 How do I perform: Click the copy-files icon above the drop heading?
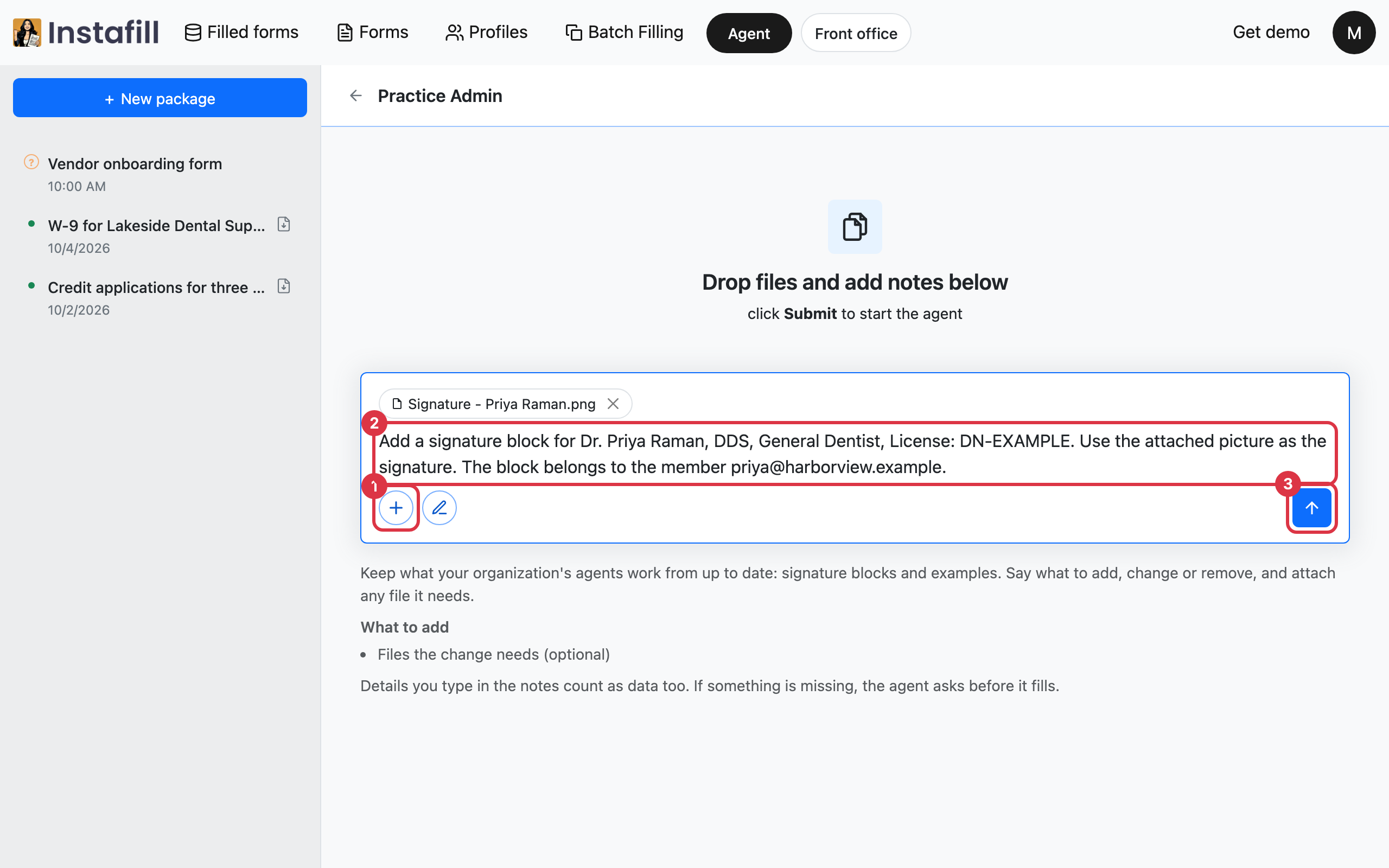(855, 226)
